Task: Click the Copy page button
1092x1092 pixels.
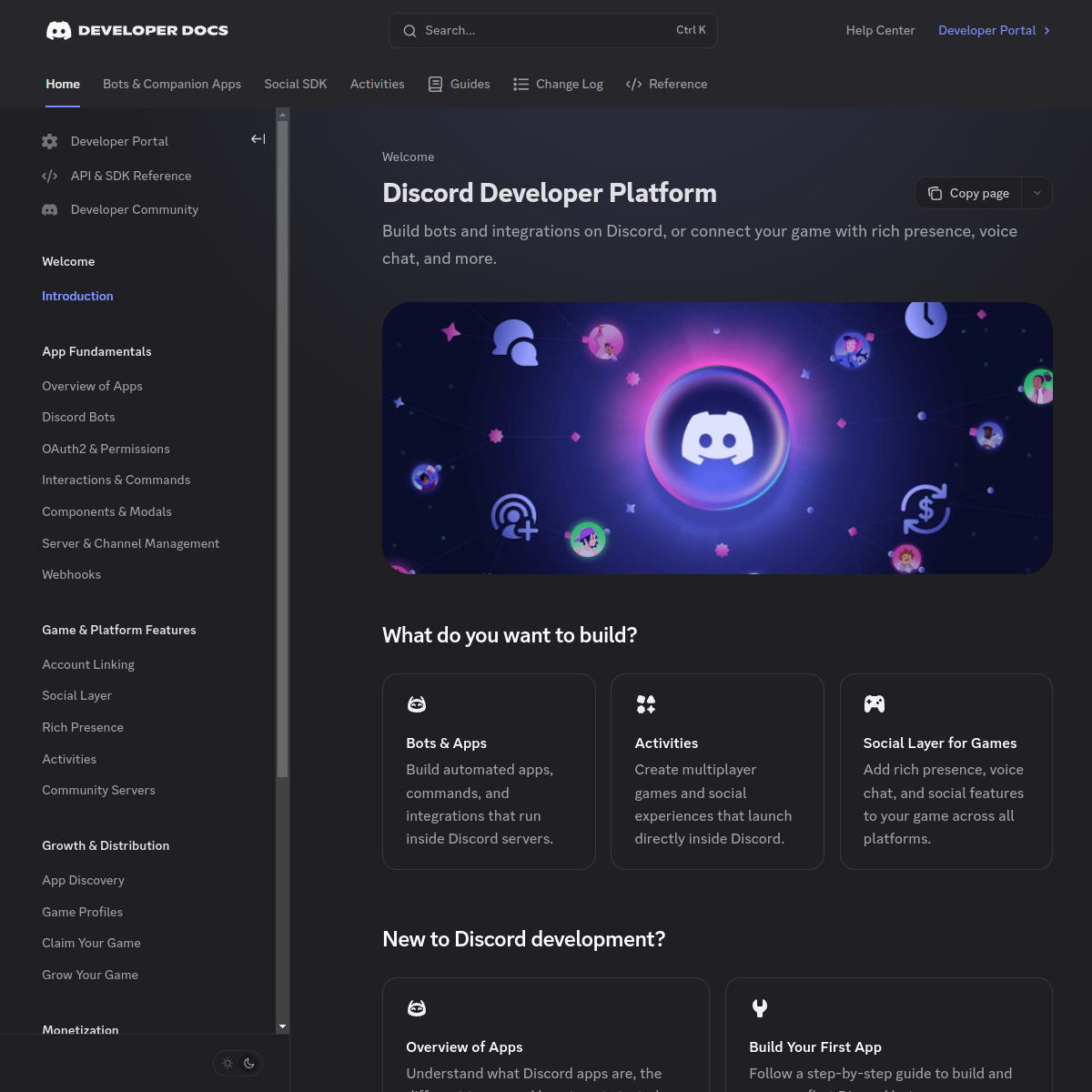Action: 969,193
